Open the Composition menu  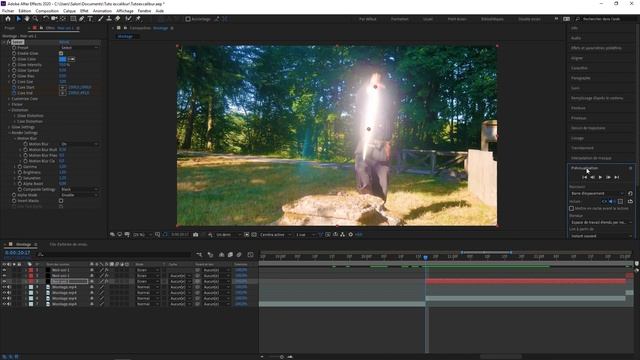[47, 11]
